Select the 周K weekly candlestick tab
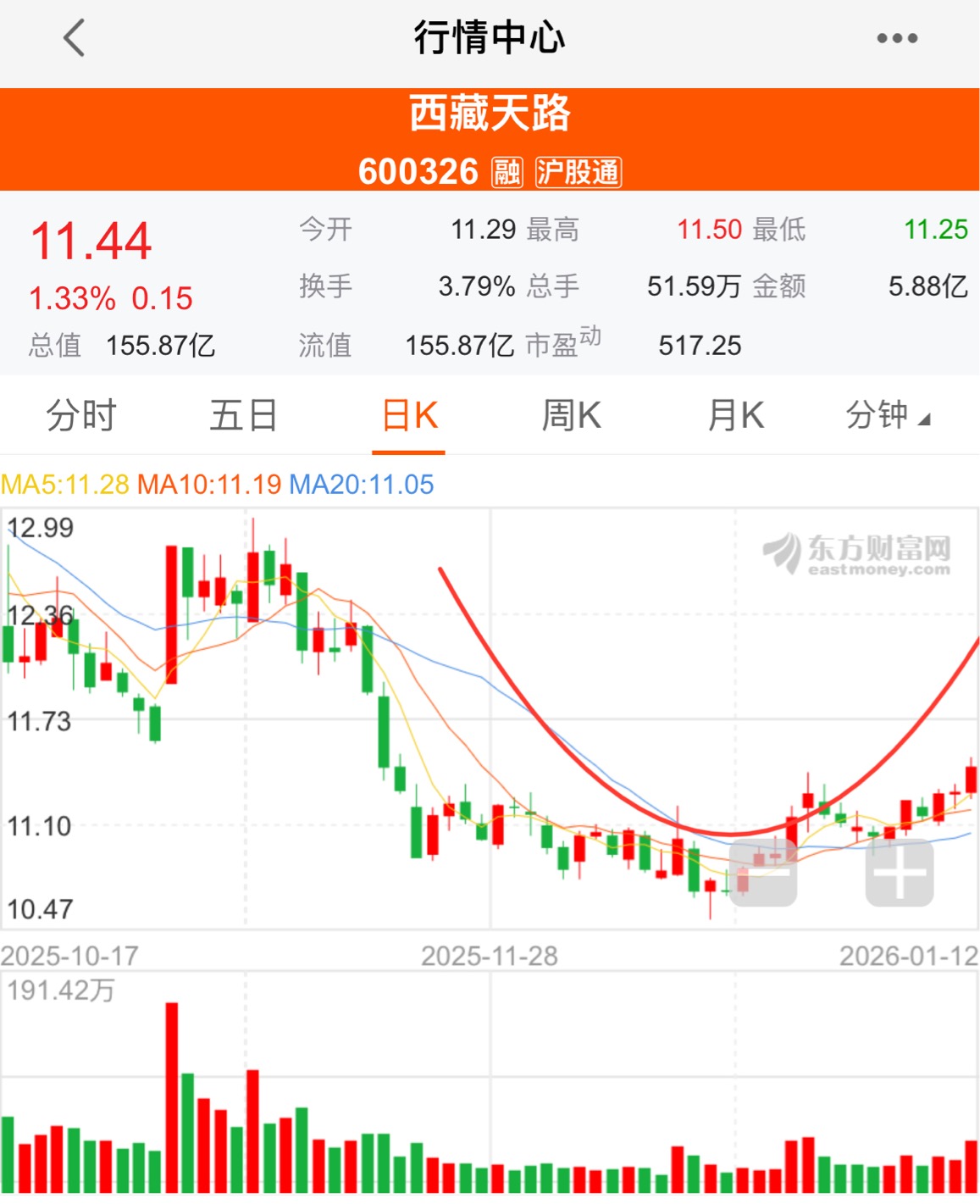 point(572,416)
